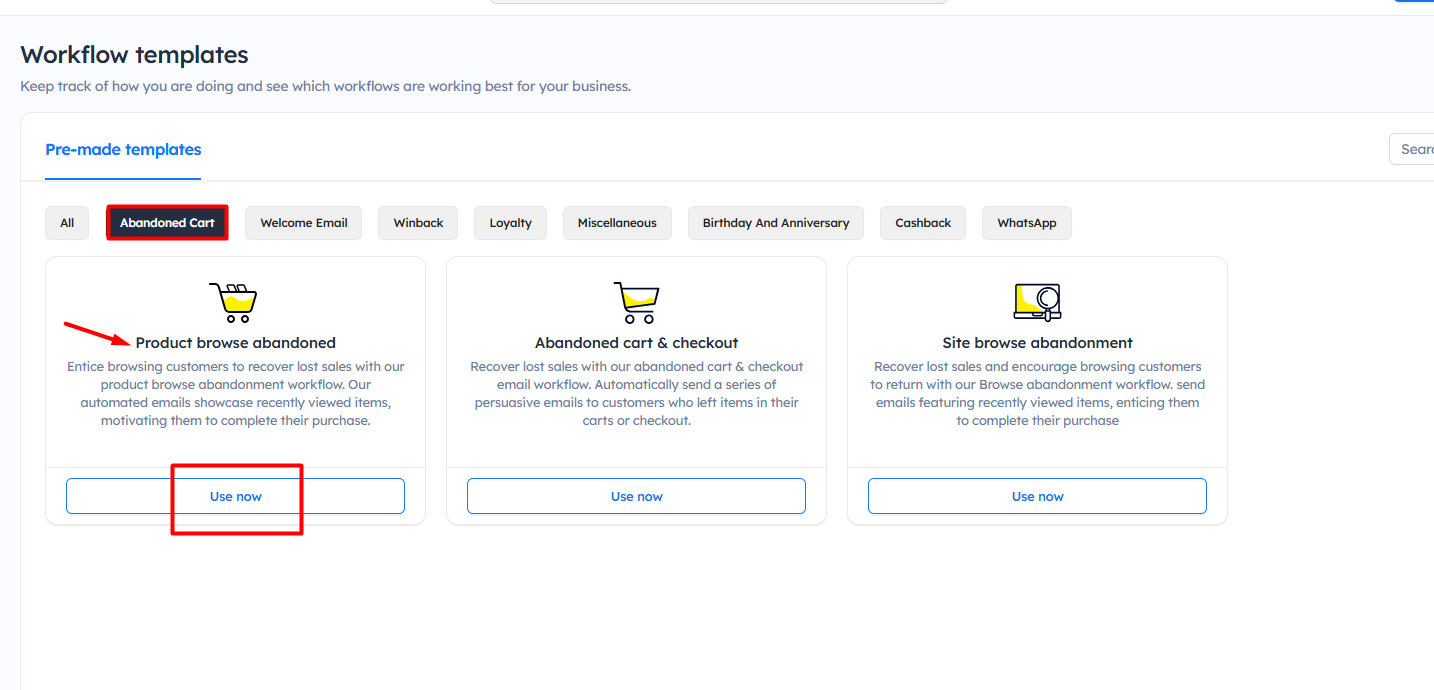Image resolution: width=1434 pixels, height=690 pixels.
Task: Use the Site browse abandonment template
Action: [x=1037, y=496]
